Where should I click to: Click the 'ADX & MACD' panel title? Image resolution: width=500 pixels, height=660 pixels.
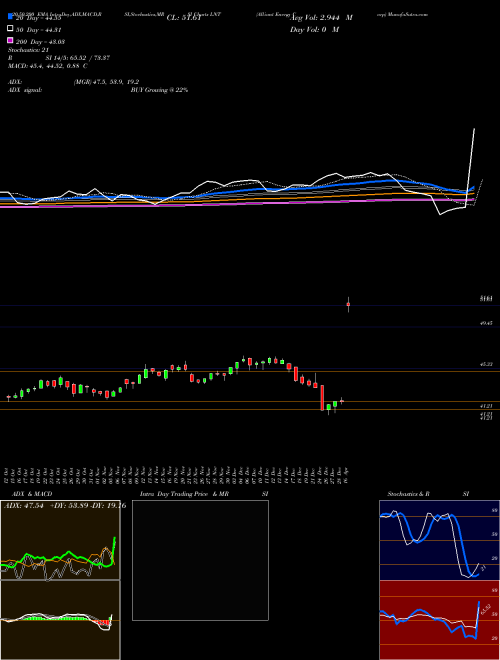(32, 494)
